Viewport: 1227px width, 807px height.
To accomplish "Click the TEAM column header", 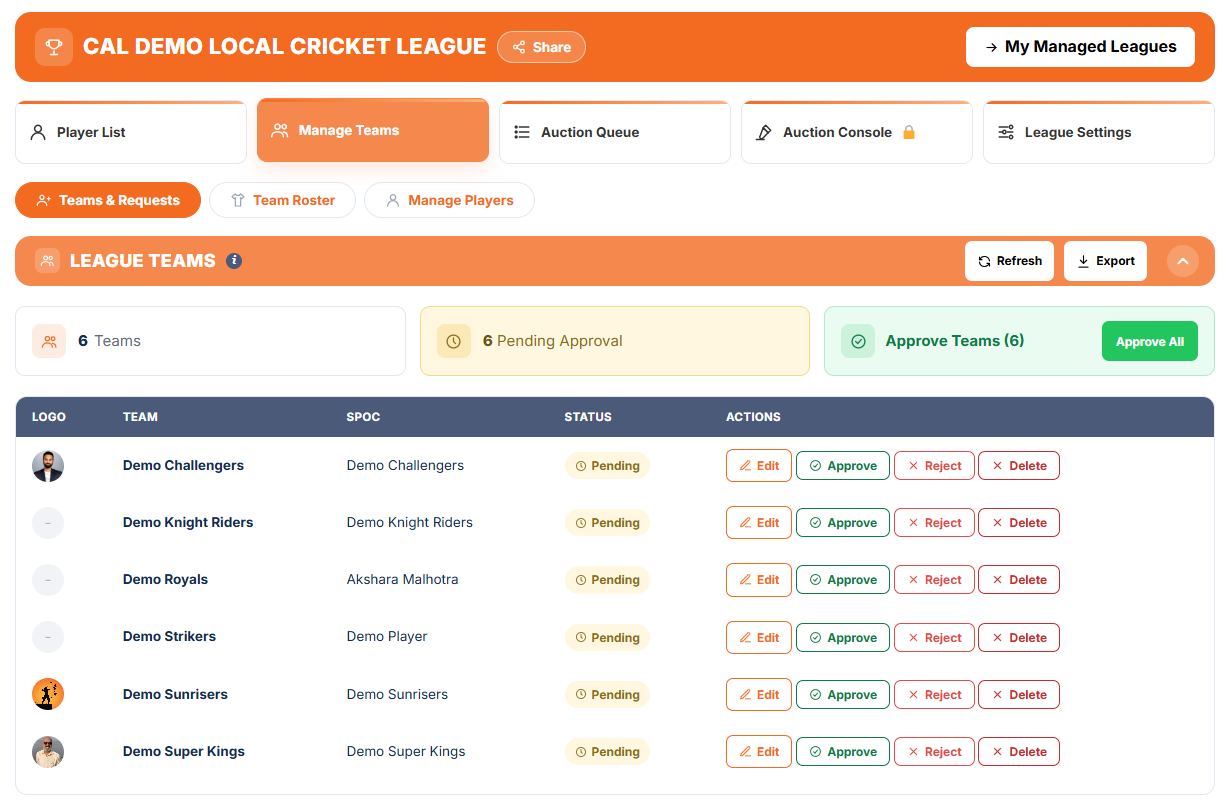I will click(140, 417).
